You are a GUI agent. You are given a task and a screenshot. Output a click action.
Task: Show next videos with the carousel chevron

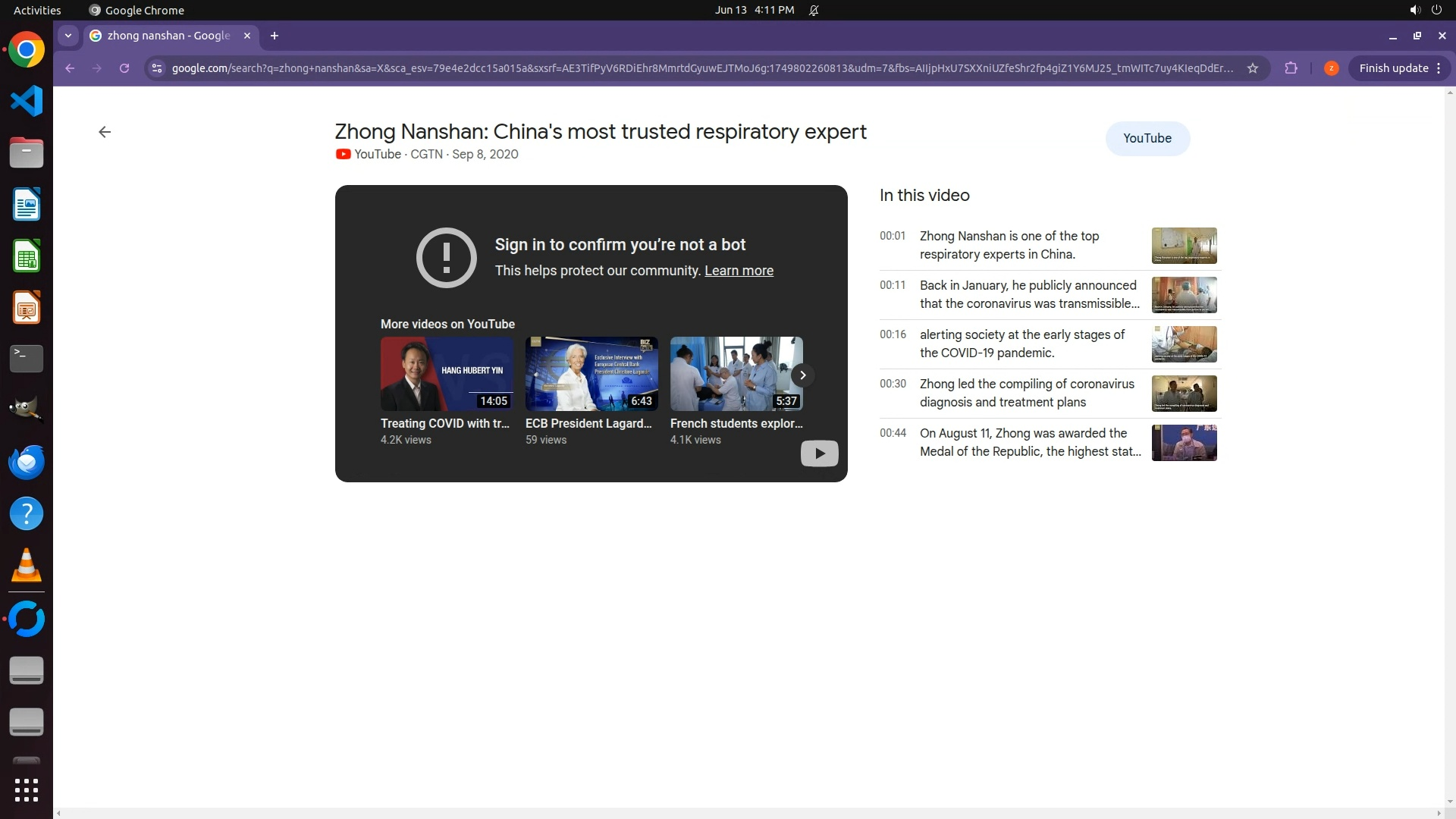(x=802, y=375)
